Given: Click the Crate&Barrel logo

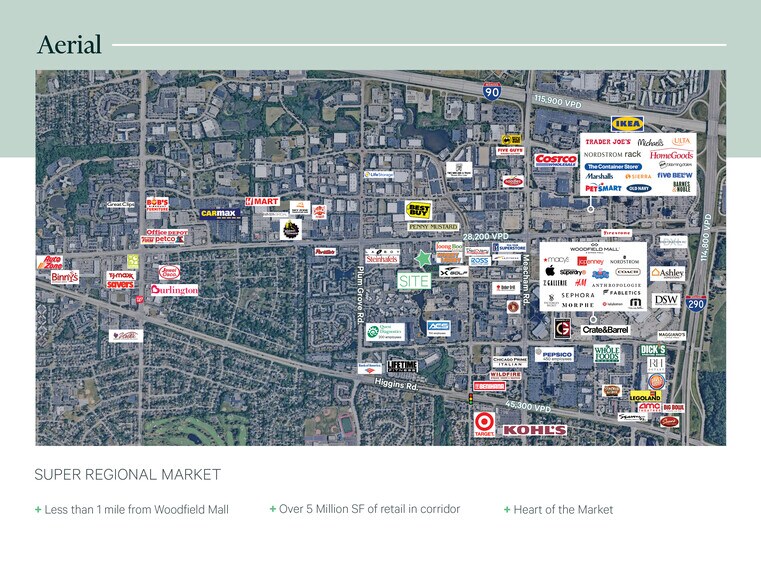Looking at the screenshot, I should pos(606,329).
